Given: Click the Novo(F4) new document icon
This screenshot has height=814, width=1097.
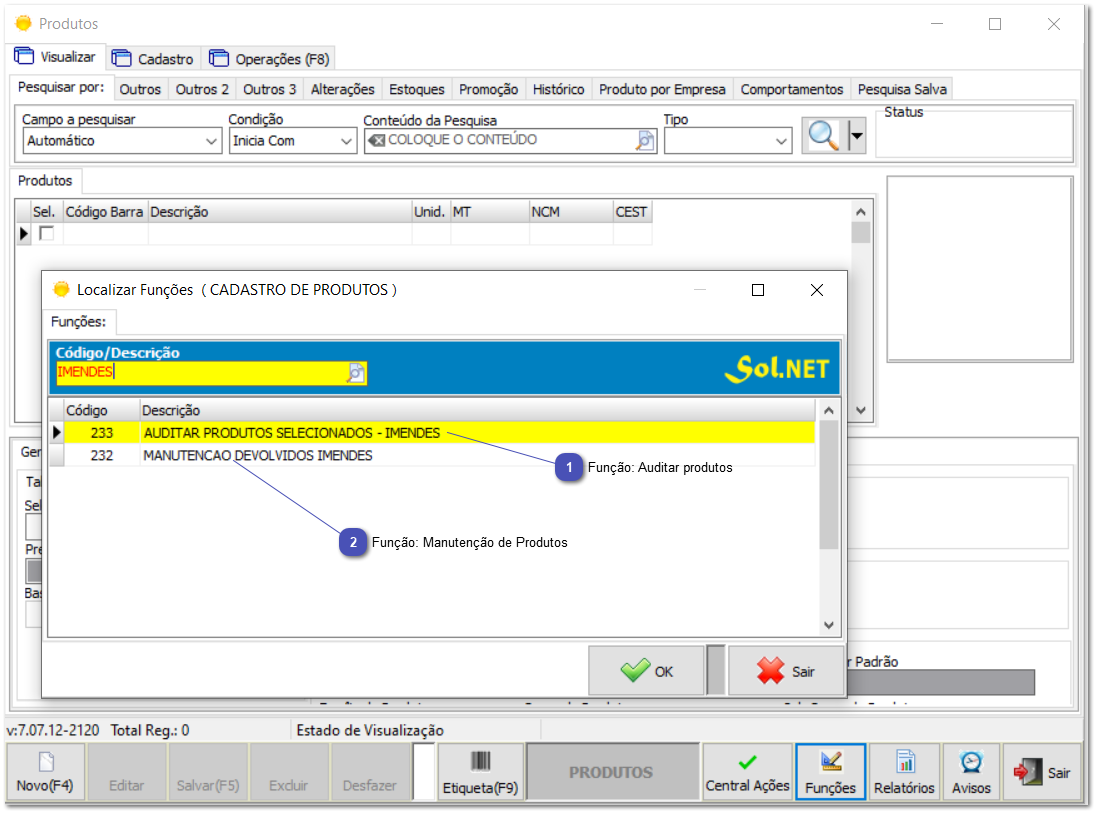Looking at the screenshot, I should (45, 763).
